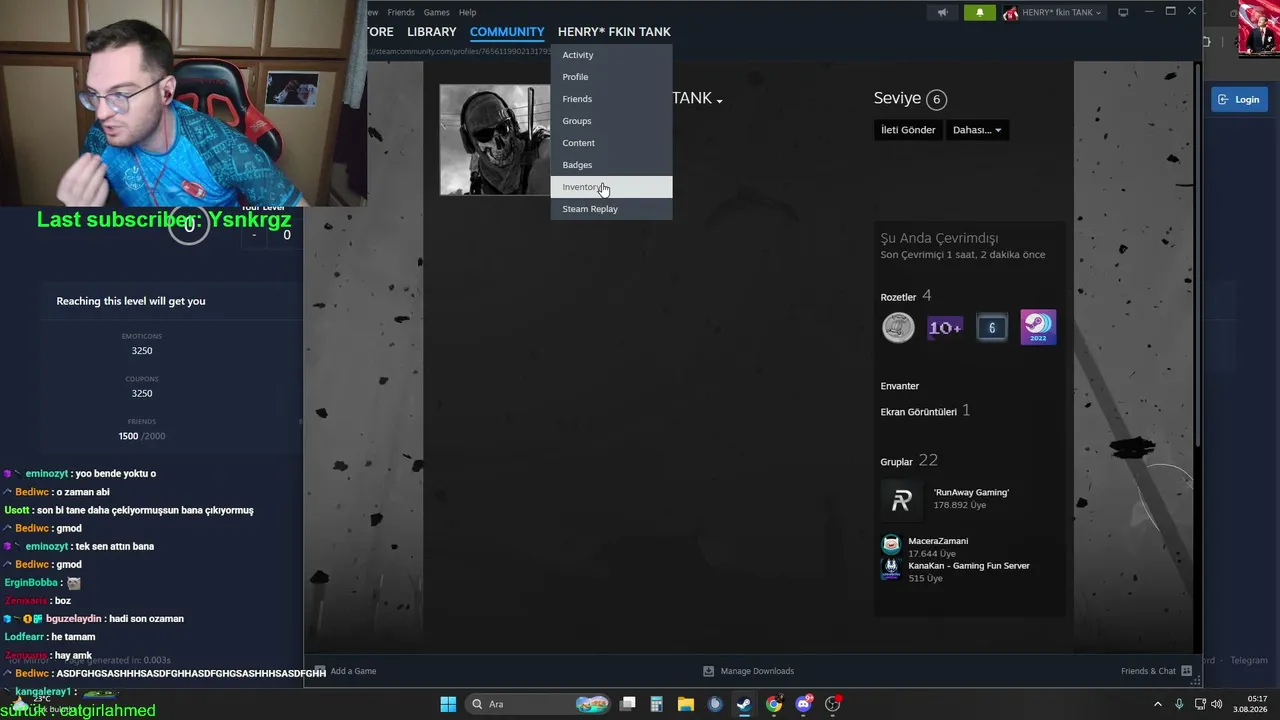Click the Add a Game plus icon
The height and width of the screenshot is (720, 1280).
(x=320, y=671)
